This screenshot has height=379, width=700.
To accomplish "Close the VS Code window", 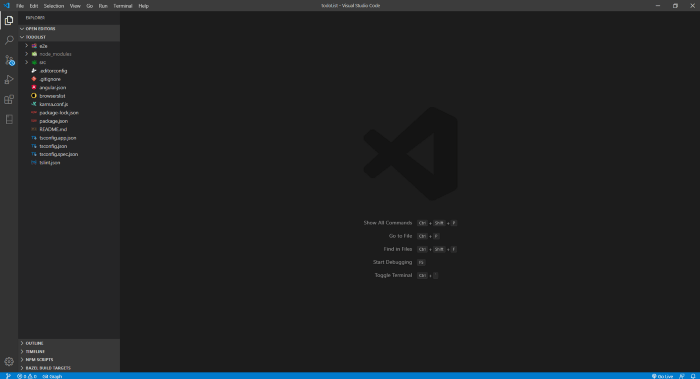I will click(x=692, y=6).
